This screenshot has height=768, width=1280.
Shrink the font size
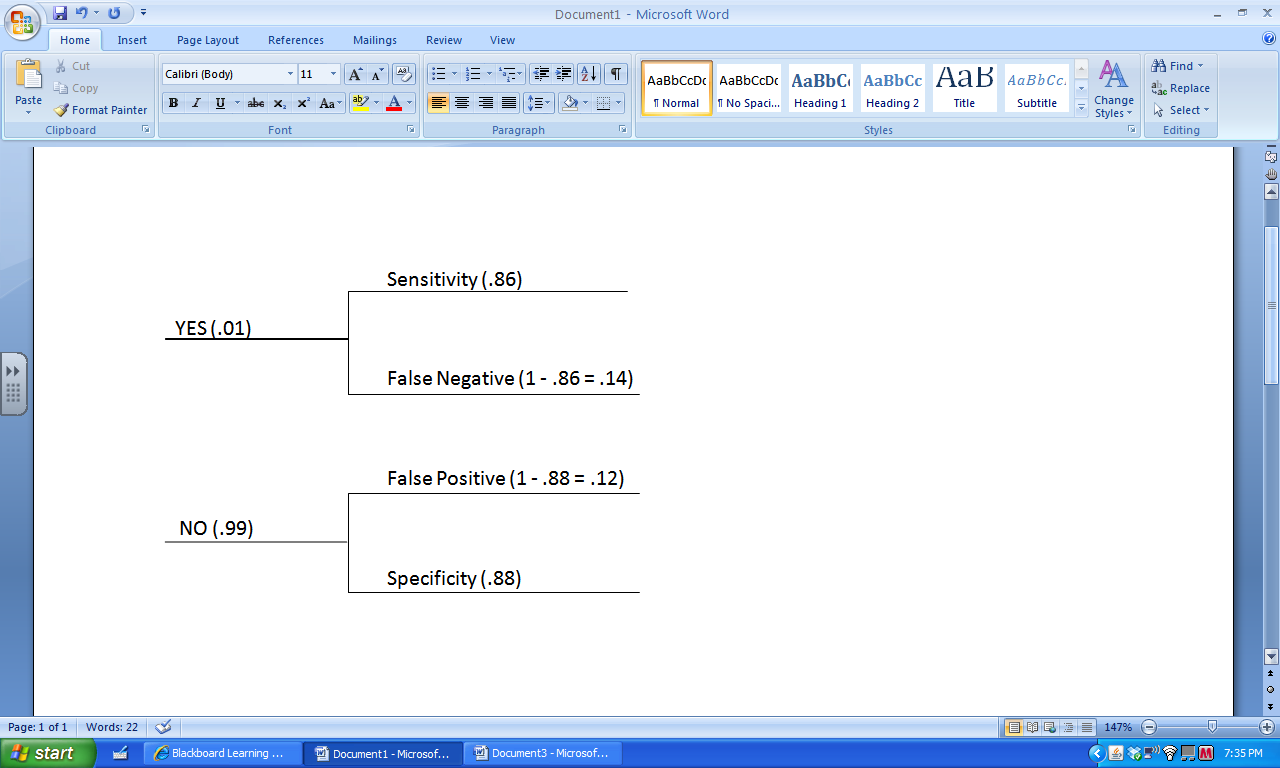coord(377,74)
